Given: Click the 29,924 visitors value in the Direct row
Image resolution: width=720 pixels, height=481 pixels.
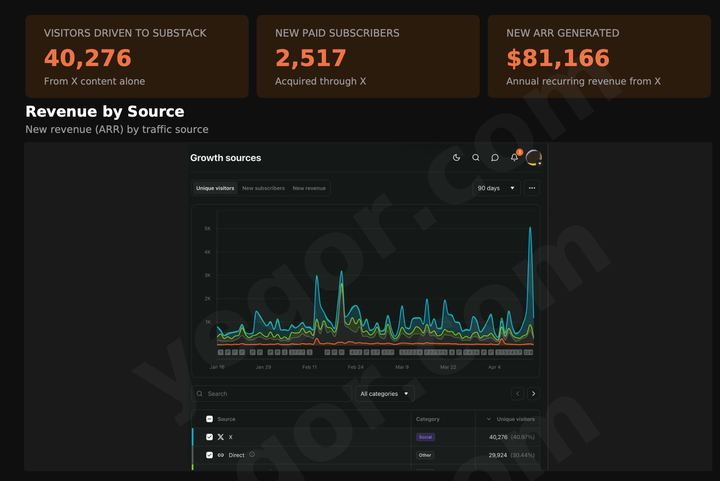Looking at the screenshot, I should pyautogui.click(x=498, y=455).
